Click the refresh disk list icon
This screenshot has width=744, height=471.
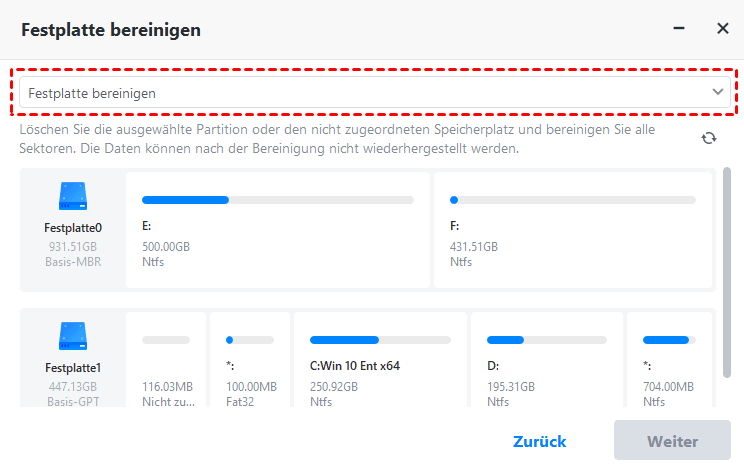[709, 138]
